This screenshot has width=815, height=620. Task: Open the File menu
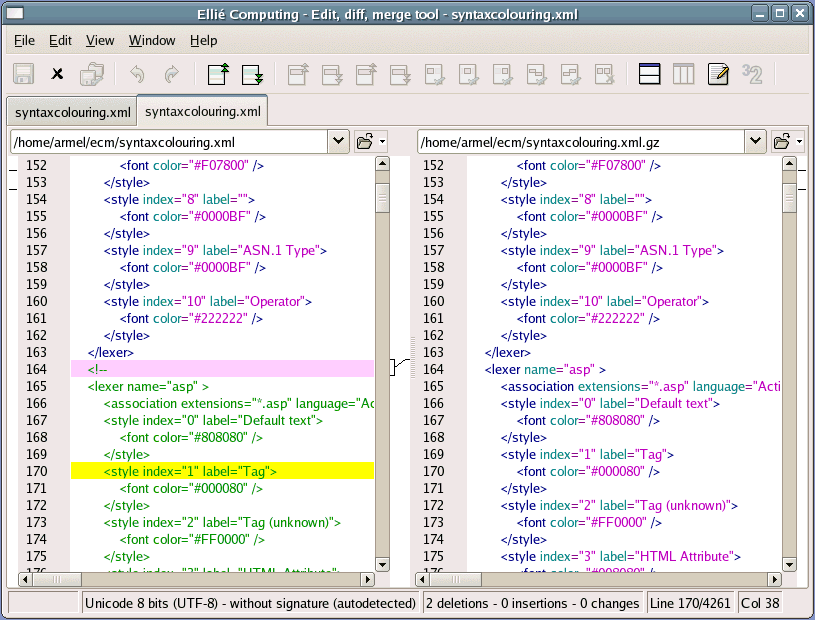(x=24, y=41)
